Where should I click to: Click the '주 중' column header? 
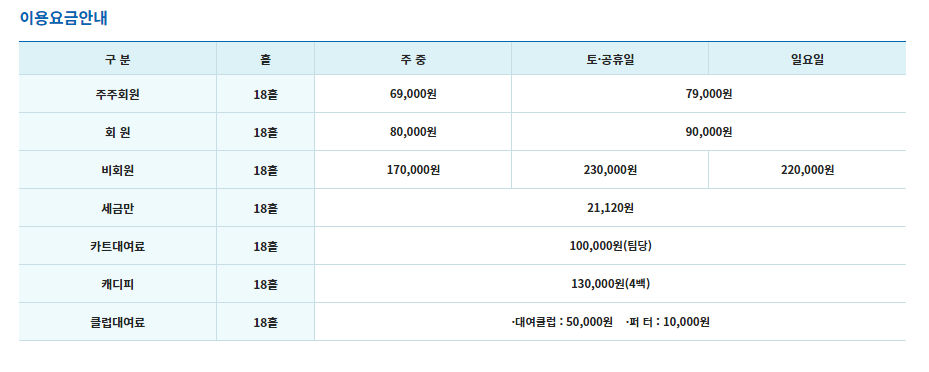(x=413, y=59)
